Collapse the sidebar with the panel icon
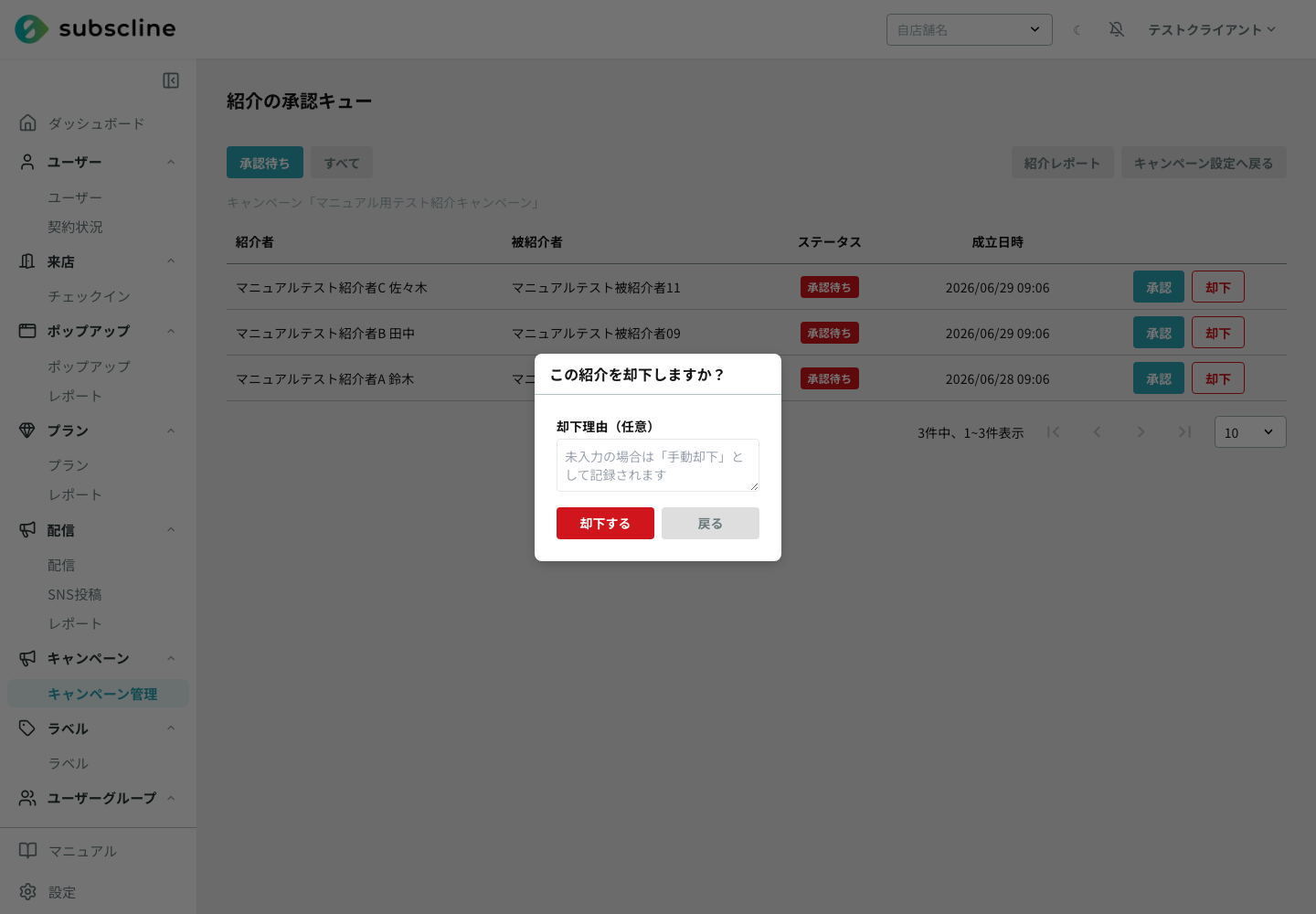 (171, 80)
